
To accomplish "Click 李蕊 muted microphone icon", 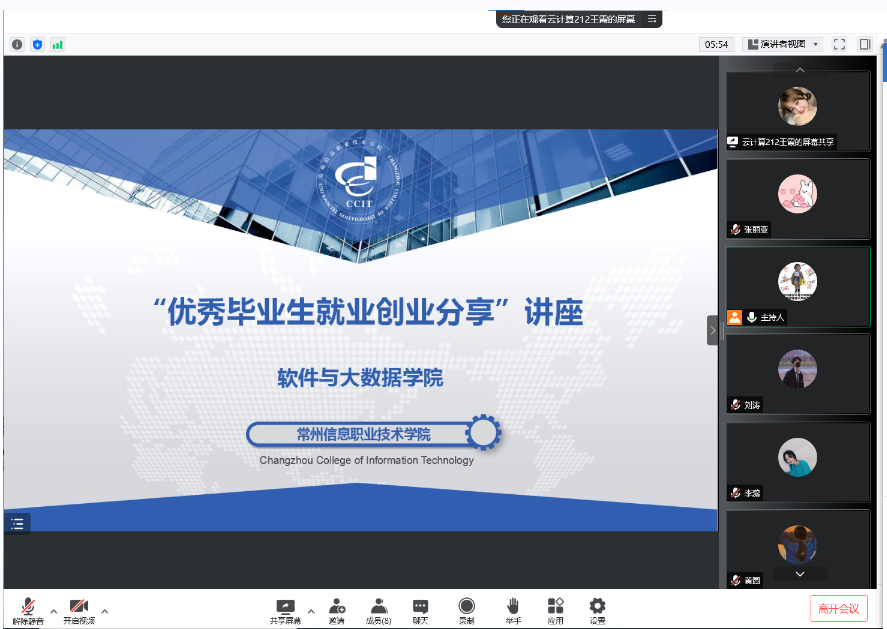I will [735, 493].
